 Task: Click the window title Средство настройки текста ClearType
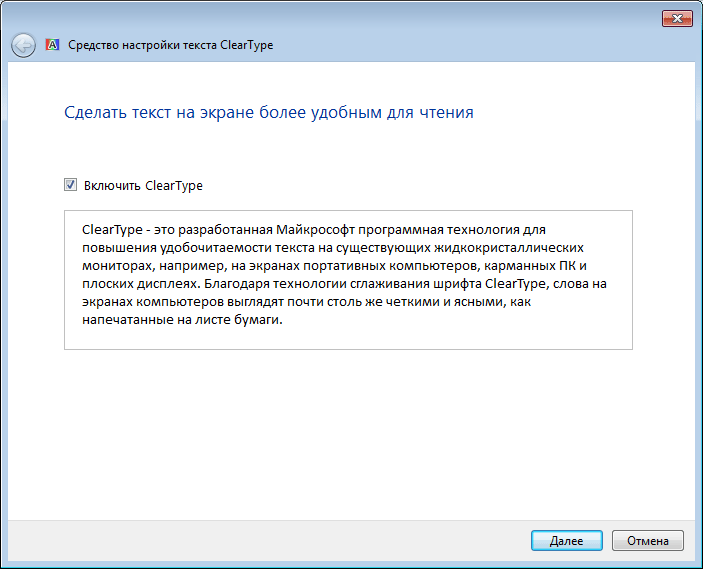(171, 45)
